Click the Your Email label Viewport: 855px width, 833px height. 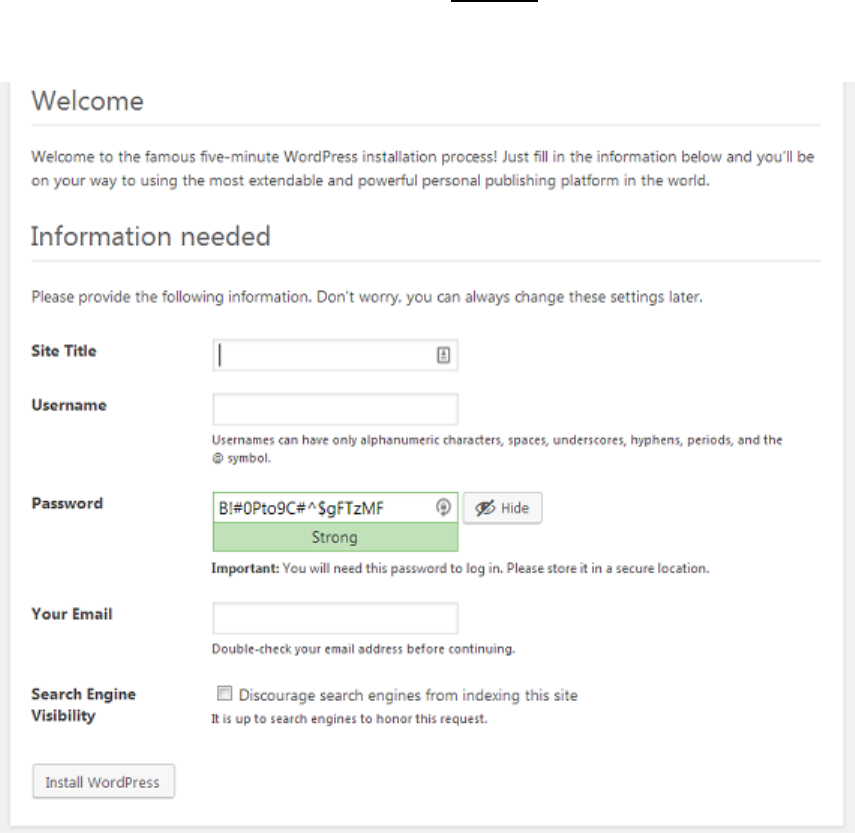tap(71, 614)
